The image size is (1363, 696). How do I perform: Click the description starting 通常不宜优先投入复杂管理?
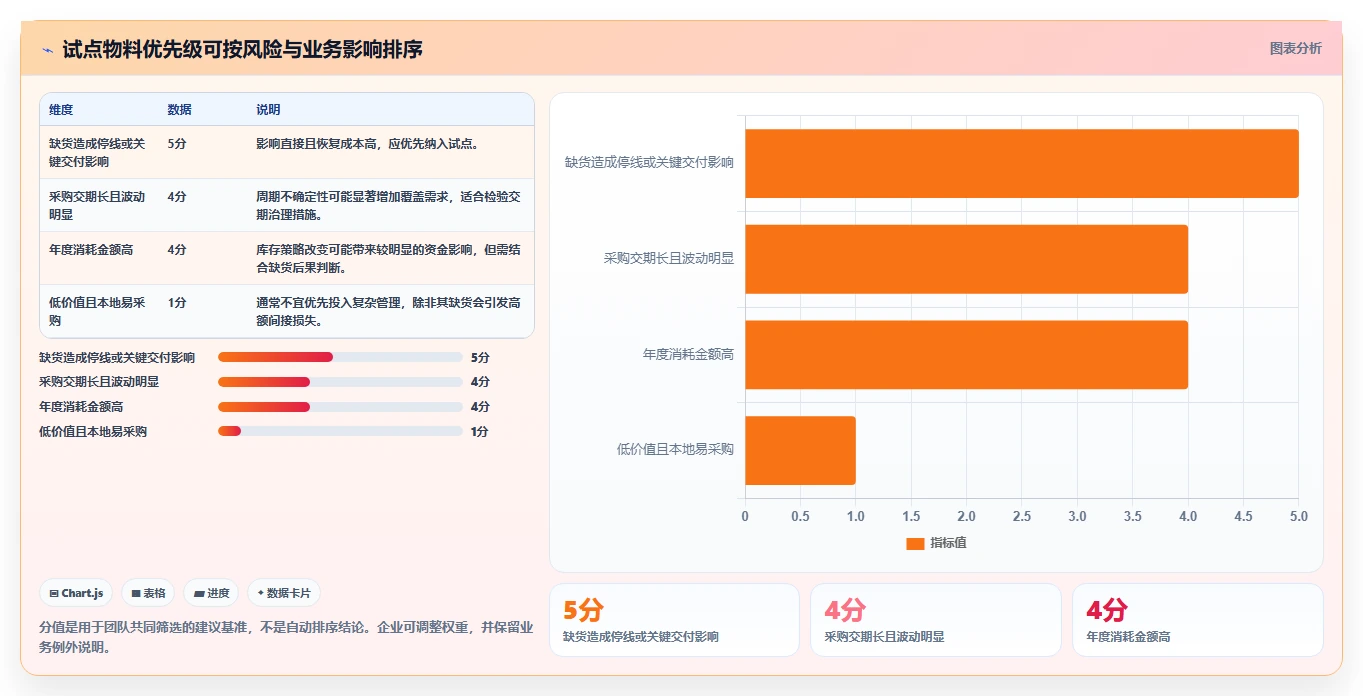(x=388, y=311)
